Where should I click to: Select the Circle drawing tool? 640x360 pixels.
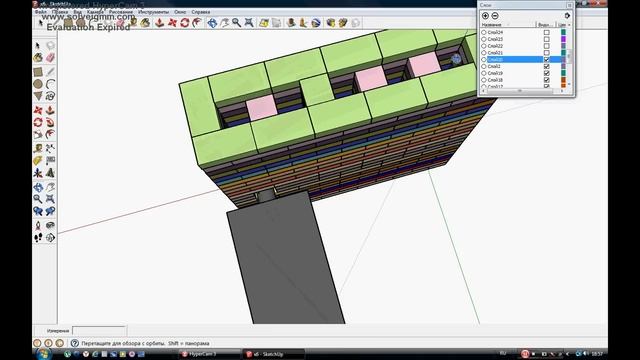(38, 84)
